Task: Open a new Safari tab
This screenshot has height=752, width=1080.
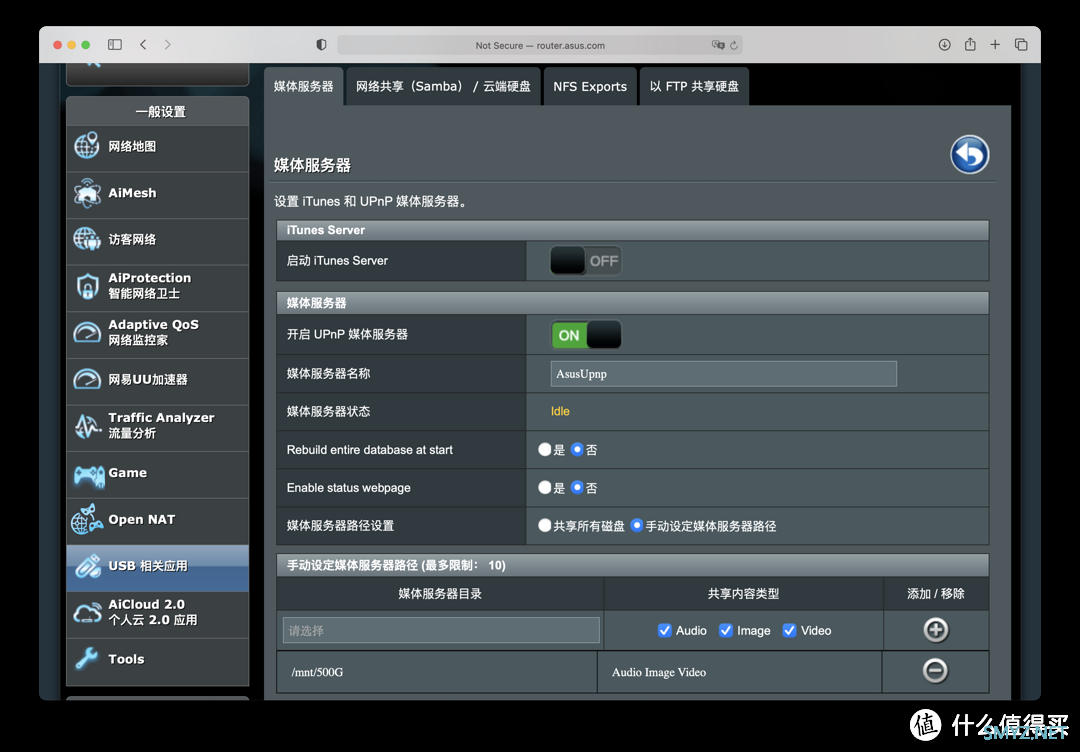Action: pyautogui.click(x=995, y=45)
